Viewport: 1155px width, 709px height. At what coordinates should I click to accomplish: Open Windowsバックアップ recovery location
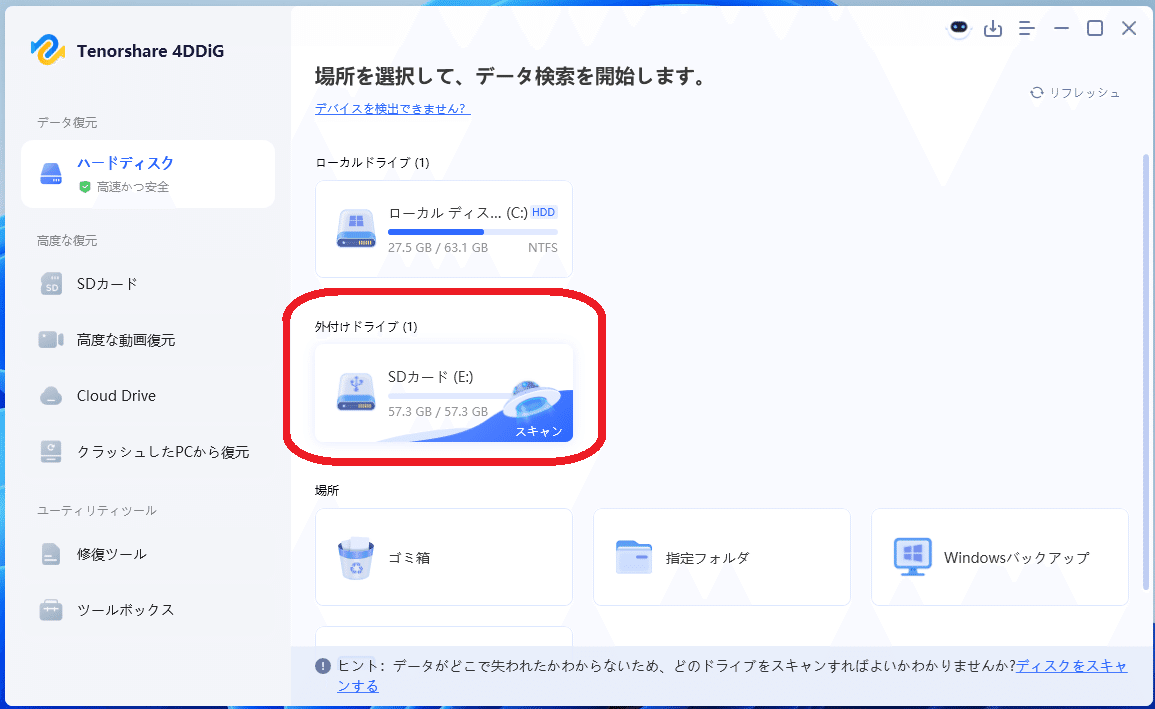pyautogui.click(x=998, y=557)
